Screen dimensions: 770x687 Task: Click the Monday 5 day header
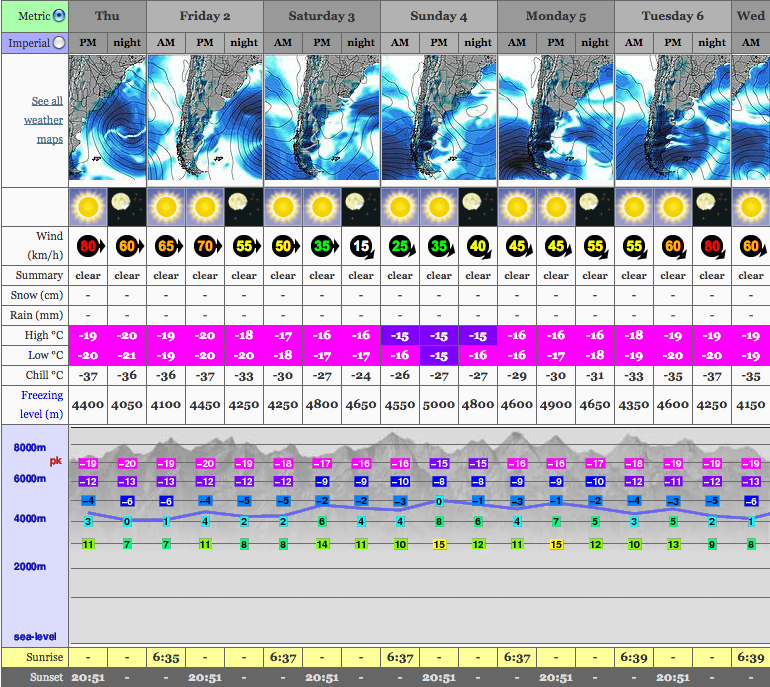(x=556, y=16)
